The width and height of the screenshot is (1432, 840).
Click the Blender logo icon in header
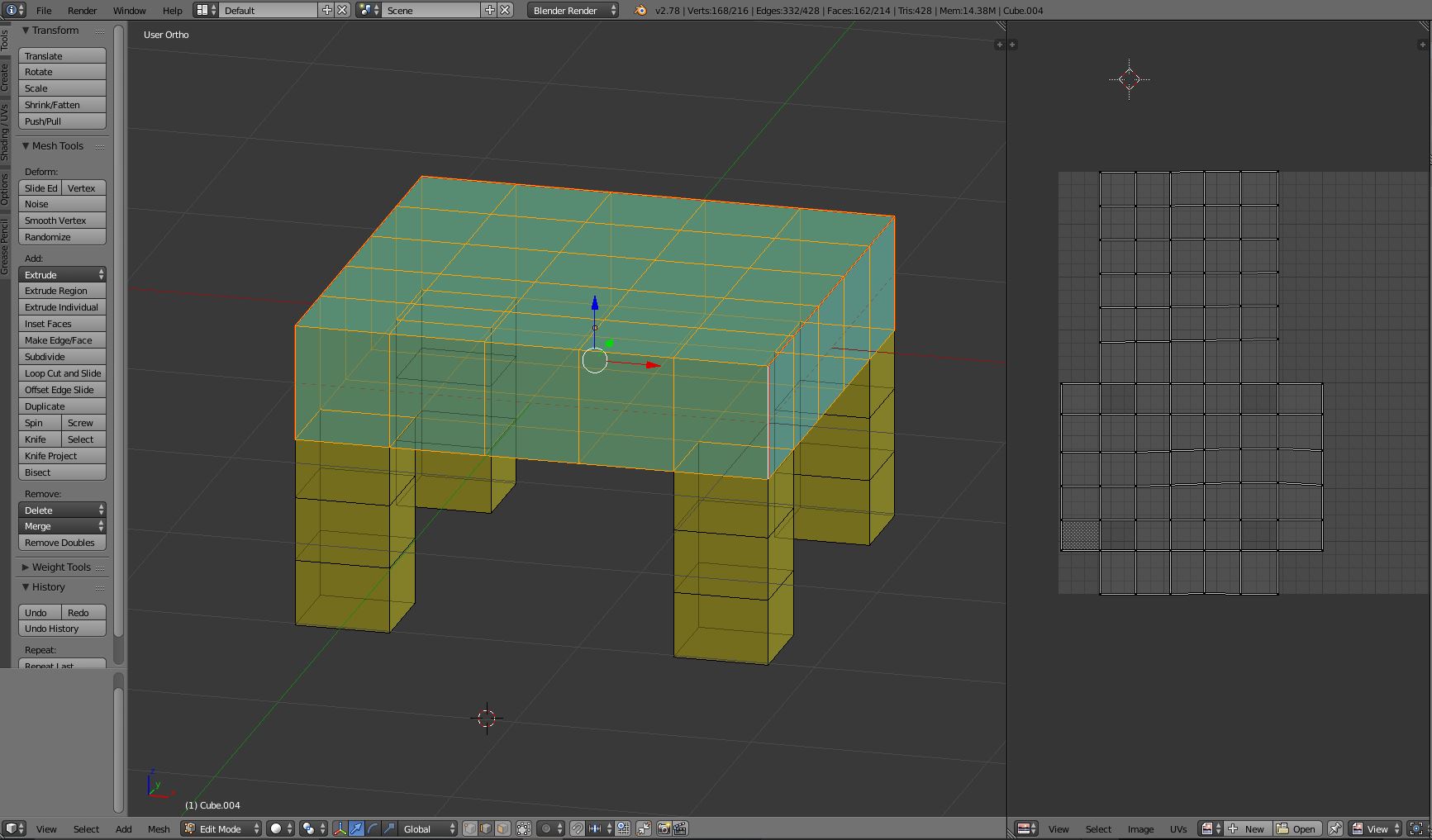click(x=640, y=11)
